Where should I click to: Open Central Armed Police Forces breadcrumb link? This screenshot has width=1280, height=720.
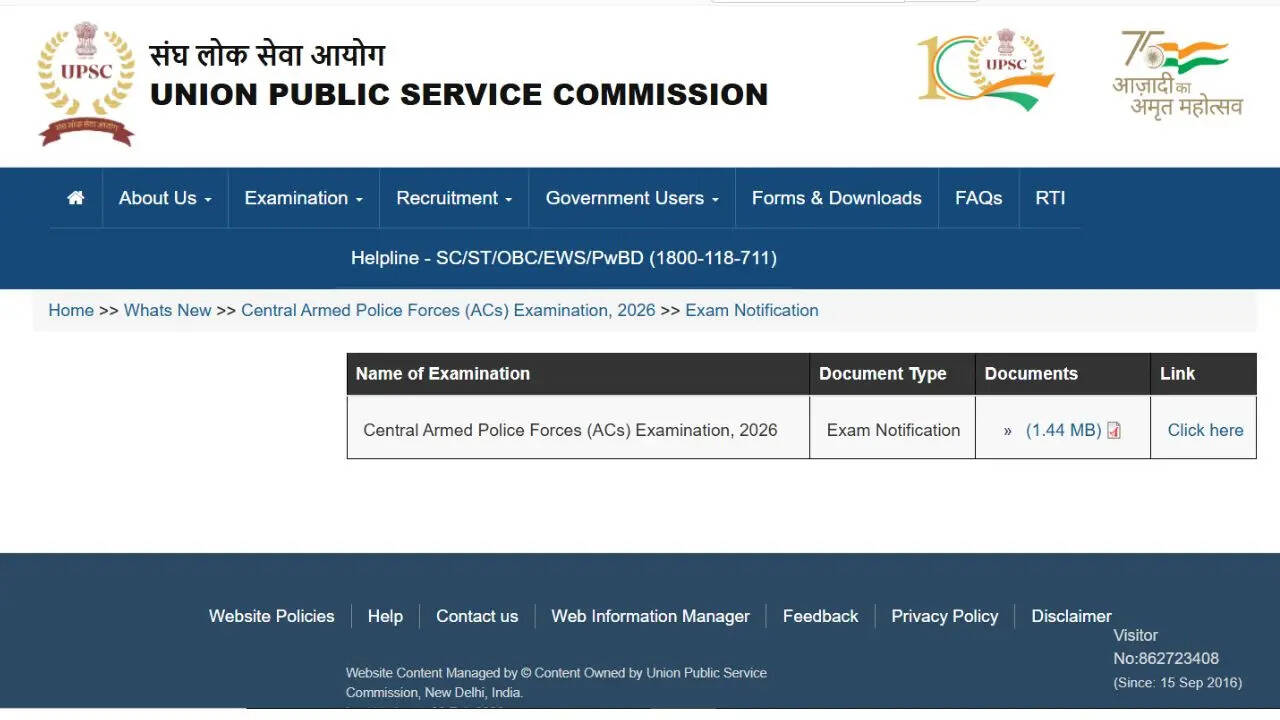coord(448,310)
